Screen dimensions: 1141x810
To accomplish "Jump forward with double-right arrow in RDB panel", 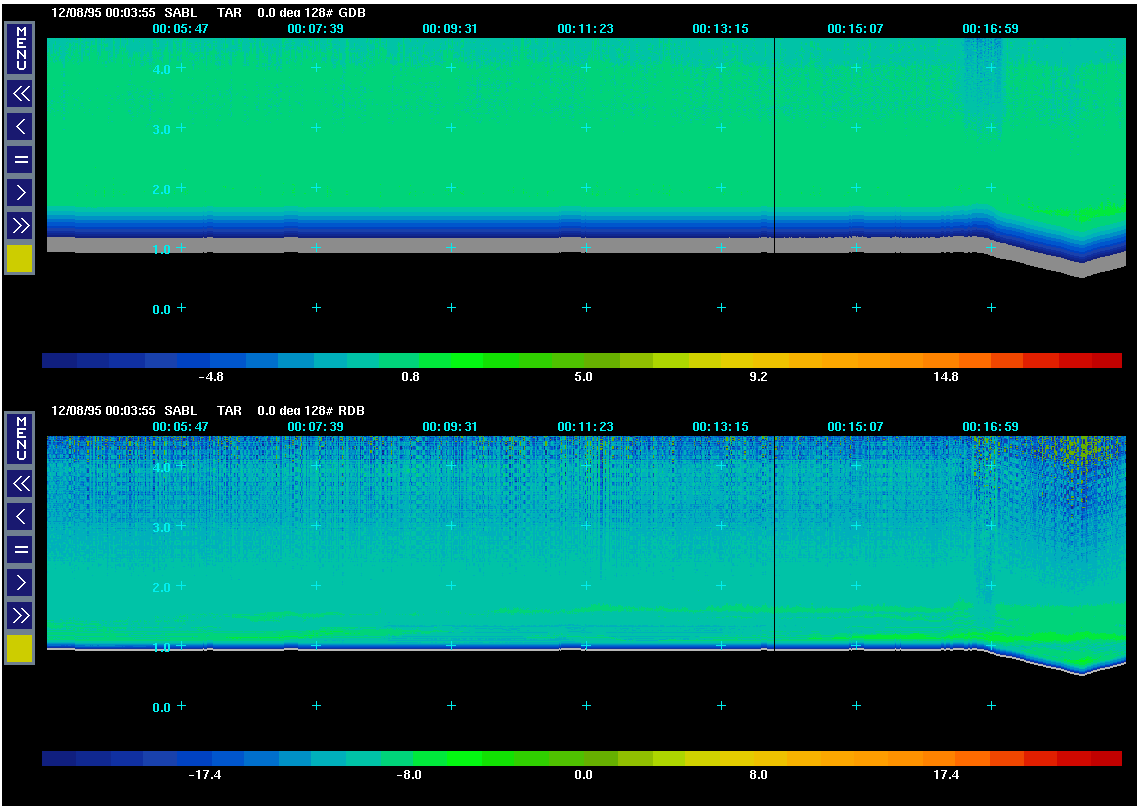I will (x=20, y=615).
